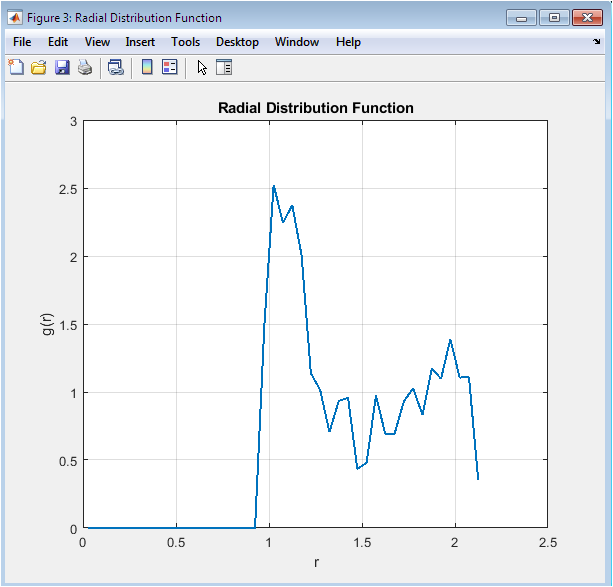Expand the View menu

tap(97, 42)
